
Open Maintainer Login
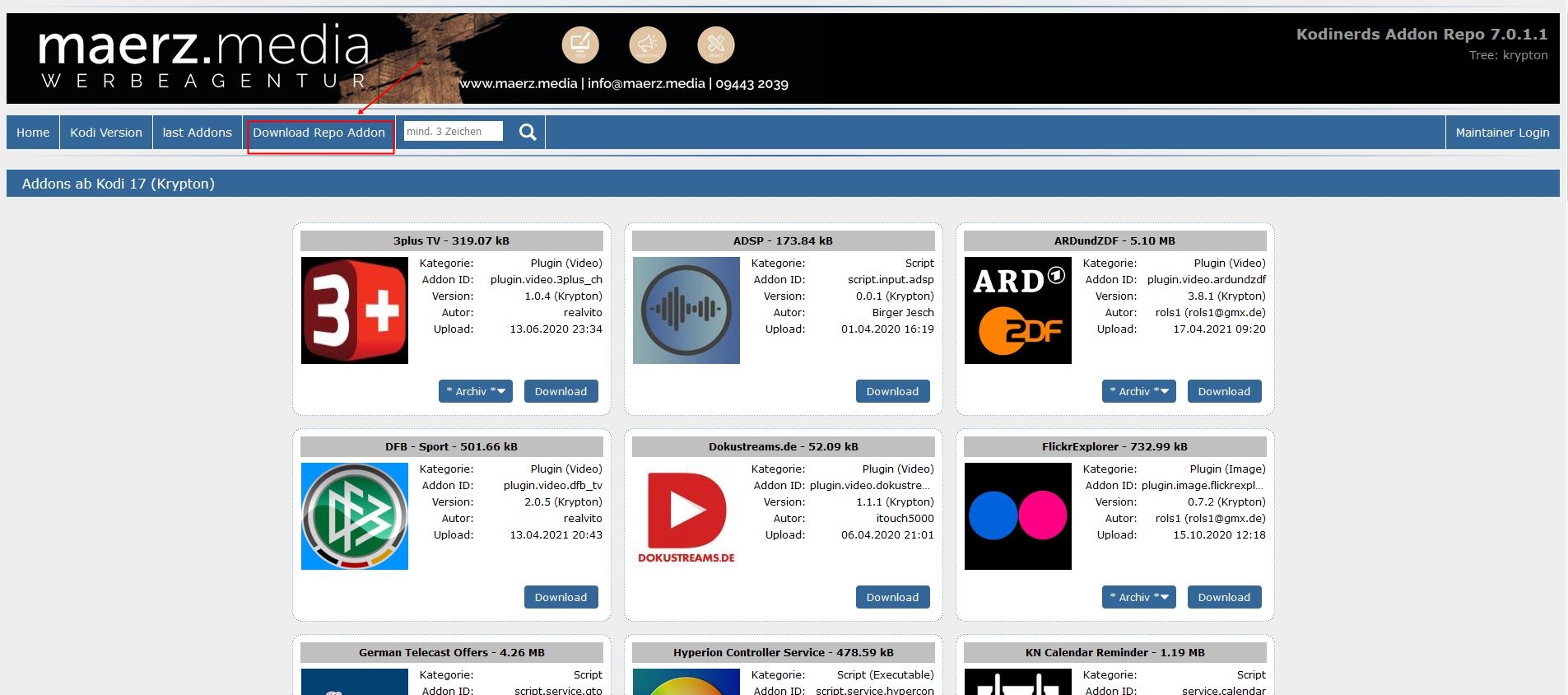coord(1502,133)
